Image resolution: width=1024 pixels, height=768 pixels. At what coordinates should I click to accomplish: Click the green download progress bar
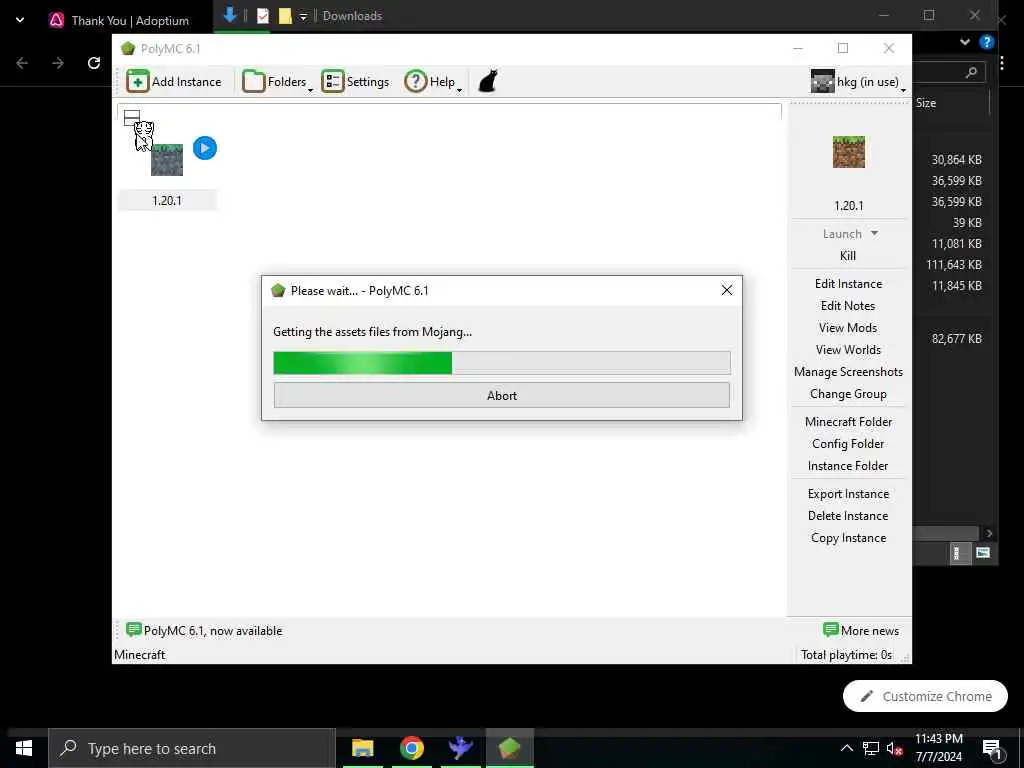(502, 362)
